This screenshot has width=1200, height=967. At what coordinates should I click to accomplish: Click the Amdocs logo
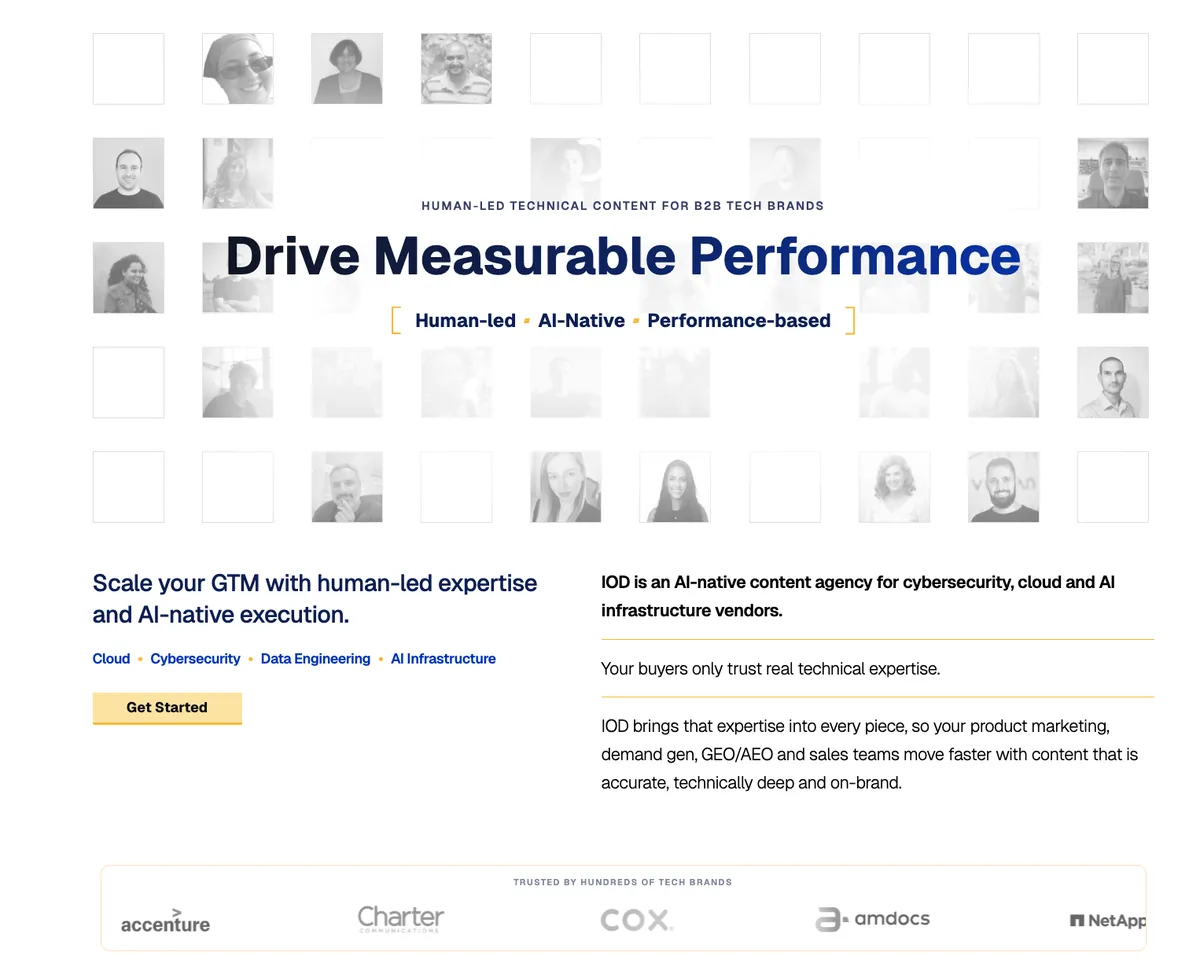click(872, 919)
